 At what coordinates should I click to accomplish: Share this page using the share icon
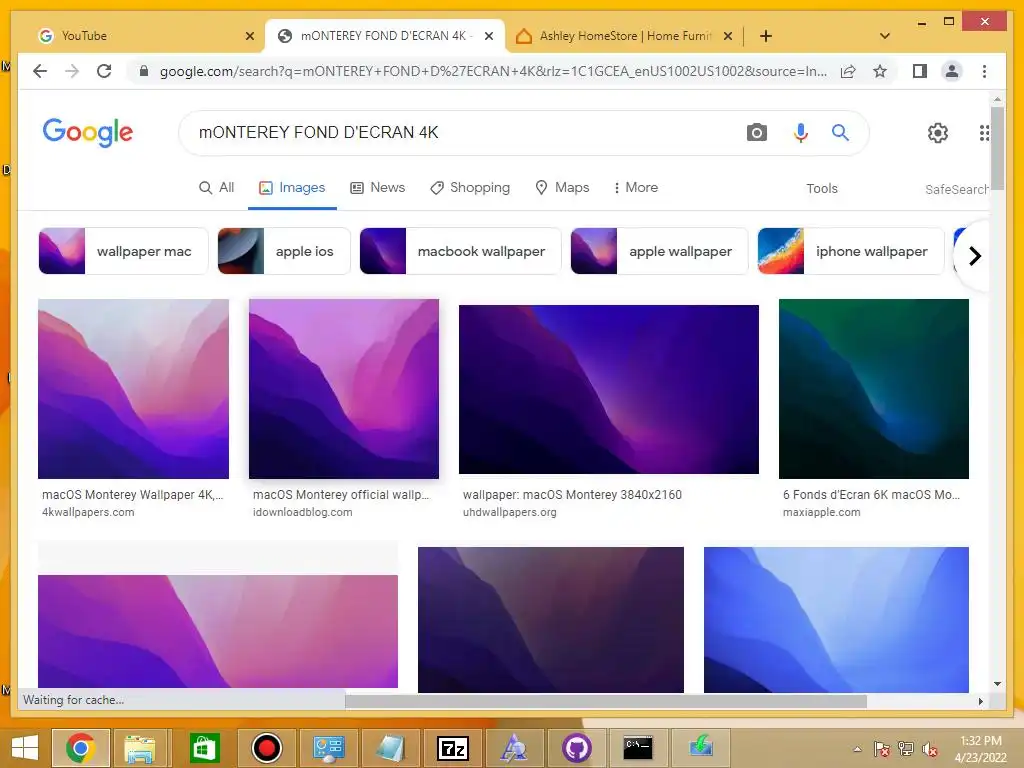coord(848,71)
